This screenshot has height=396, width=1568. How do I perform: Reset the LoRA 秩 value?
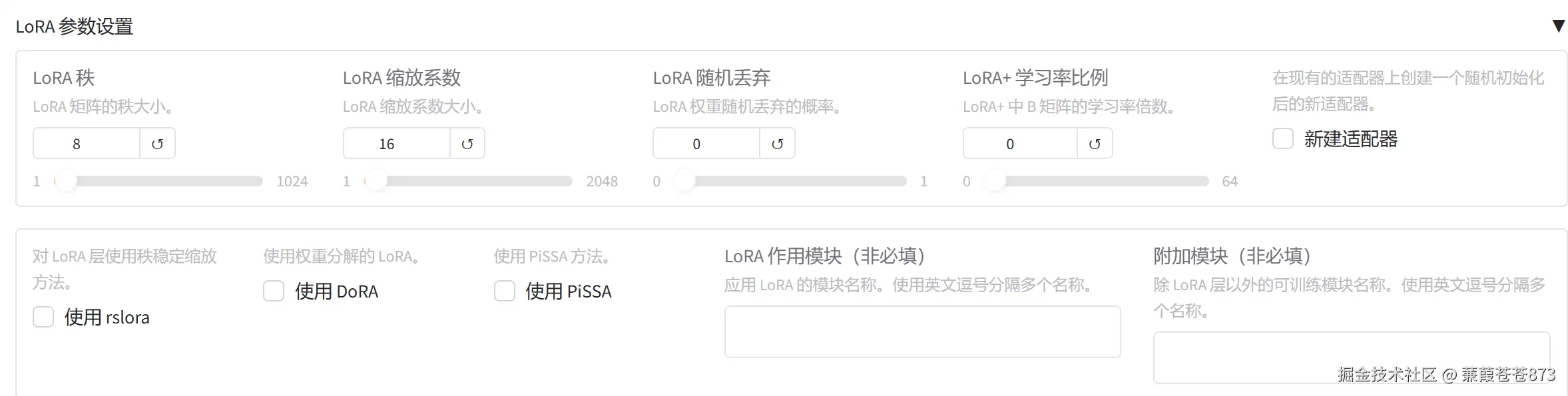point(157,144)
